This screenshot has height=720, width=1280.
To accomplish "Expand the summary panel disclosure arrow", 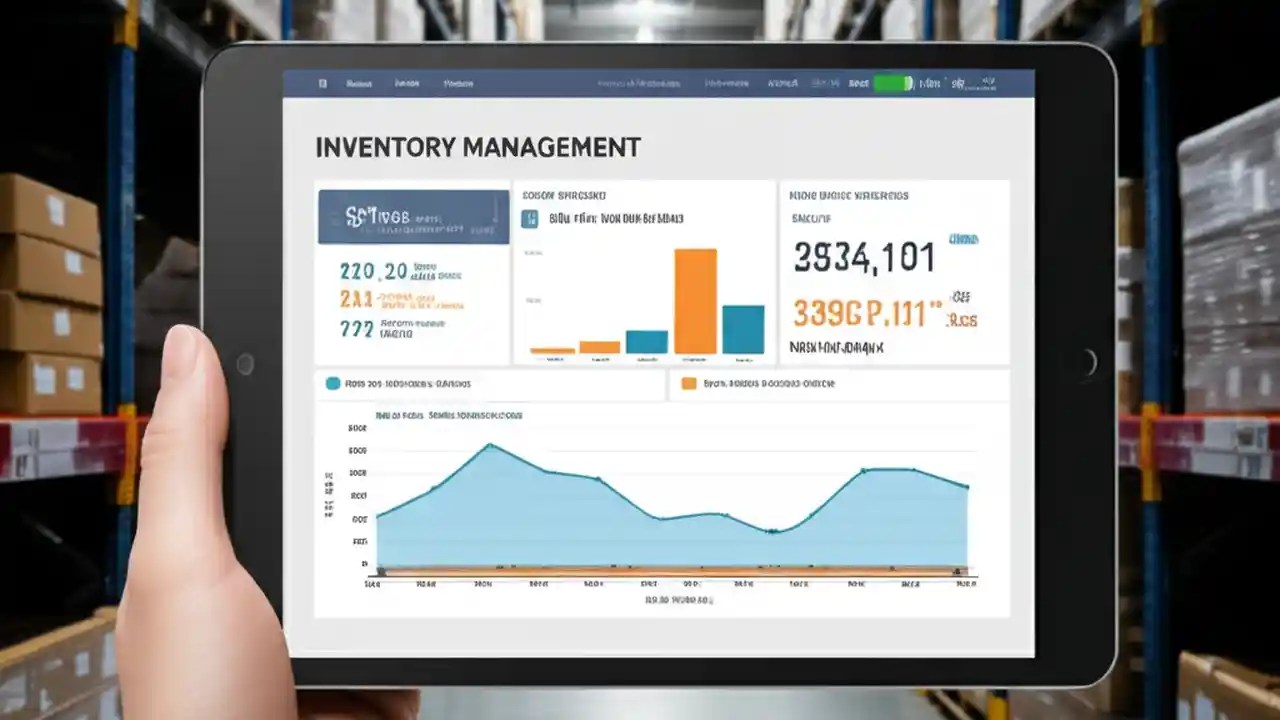I will coord(496,210).
